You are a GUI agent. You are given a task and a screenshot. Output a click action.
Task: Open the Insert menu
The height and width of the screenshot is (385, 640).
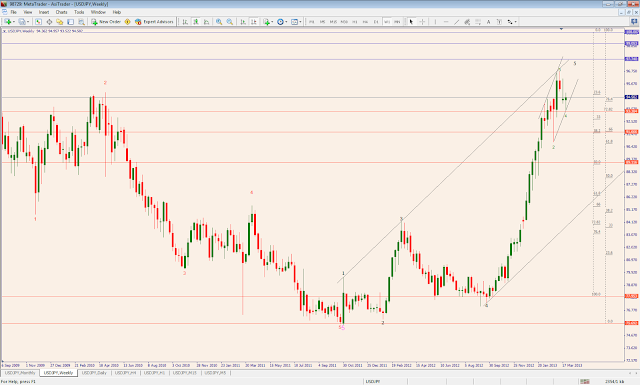(x=44, y=12)
